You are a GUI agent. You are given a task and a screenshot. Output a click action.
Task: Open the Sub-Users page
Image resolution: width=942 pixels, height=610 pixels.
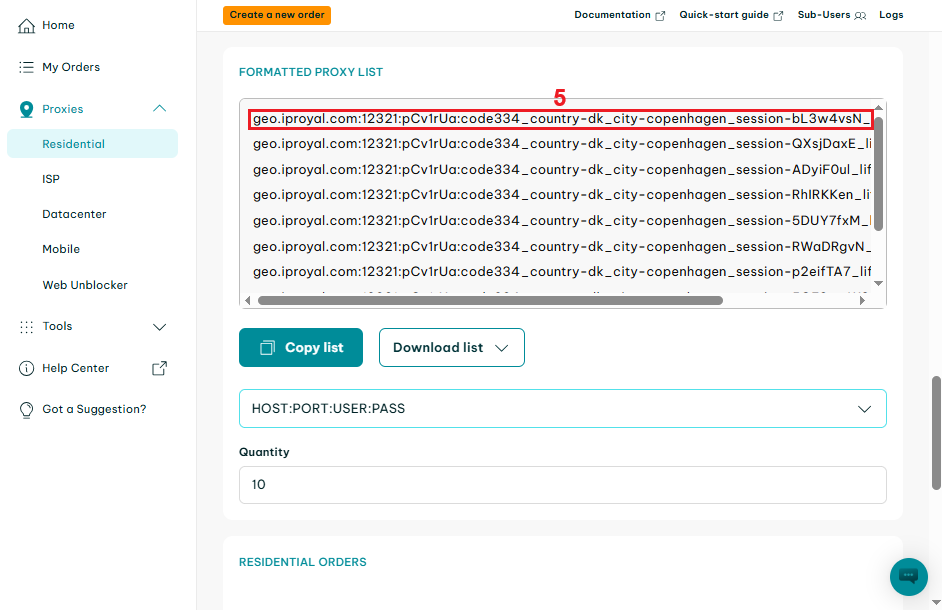(824, 15)
